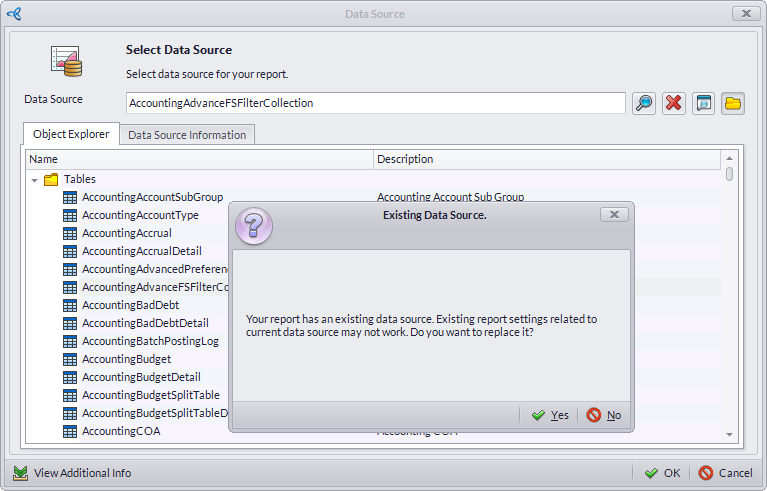Select the AccountingAccountType table icon
The height and width of the screenshot is (491, 767).
pyautogui.click(x=70, y=215)
